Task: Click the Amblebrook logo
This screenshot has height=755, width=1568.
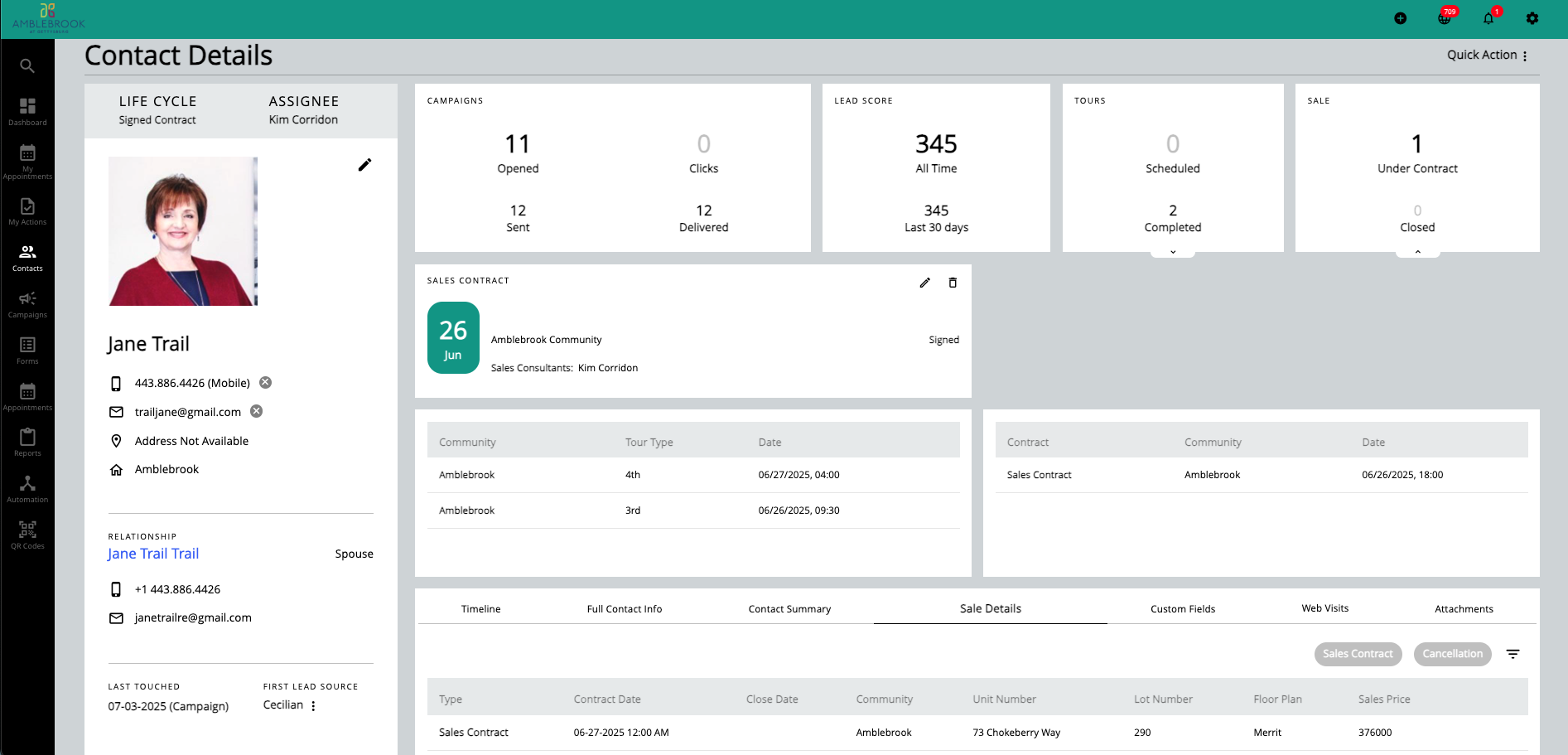Action: (x=48, y=18)
